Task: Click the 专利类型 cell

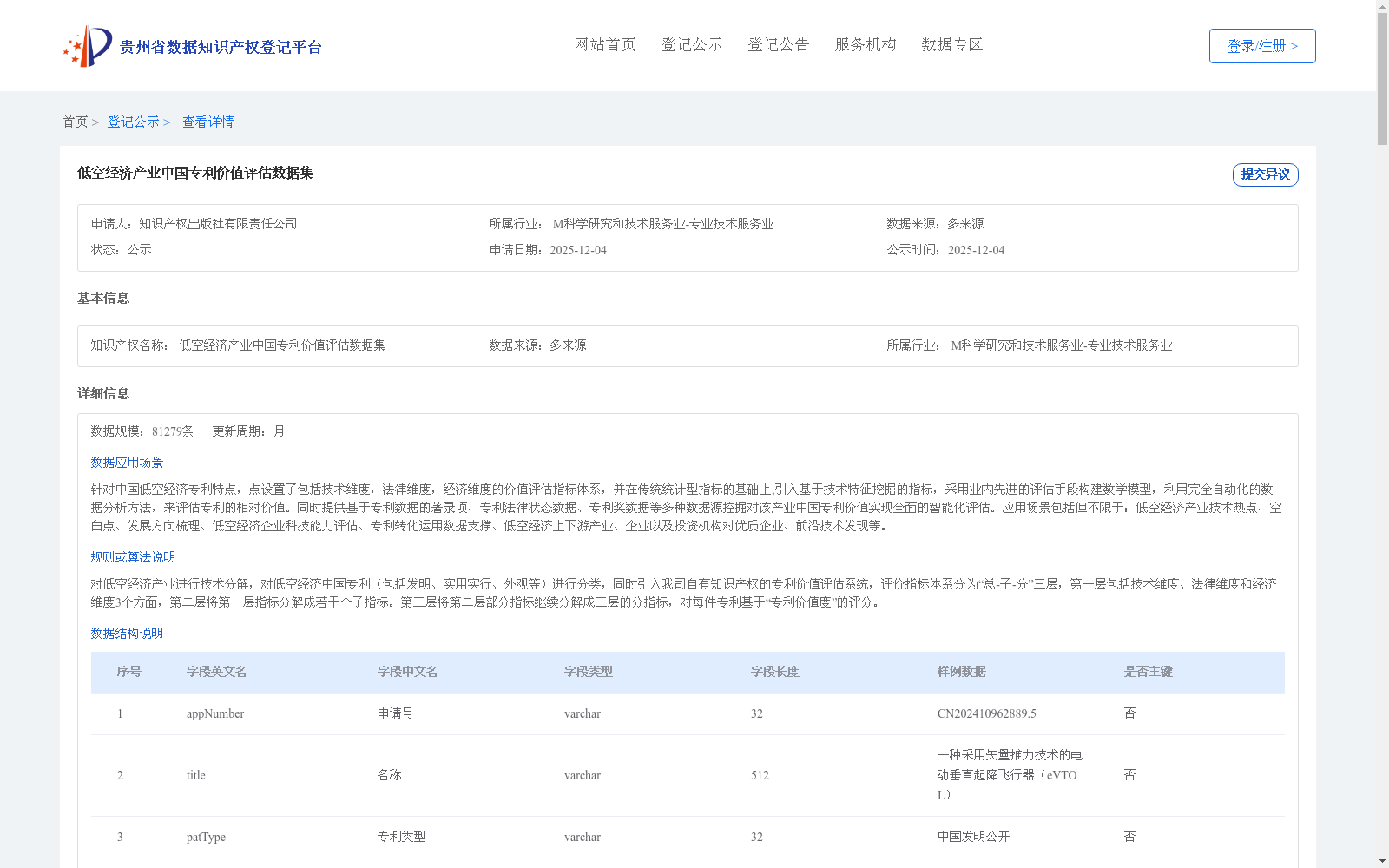Action: click(x=402, y=838)
